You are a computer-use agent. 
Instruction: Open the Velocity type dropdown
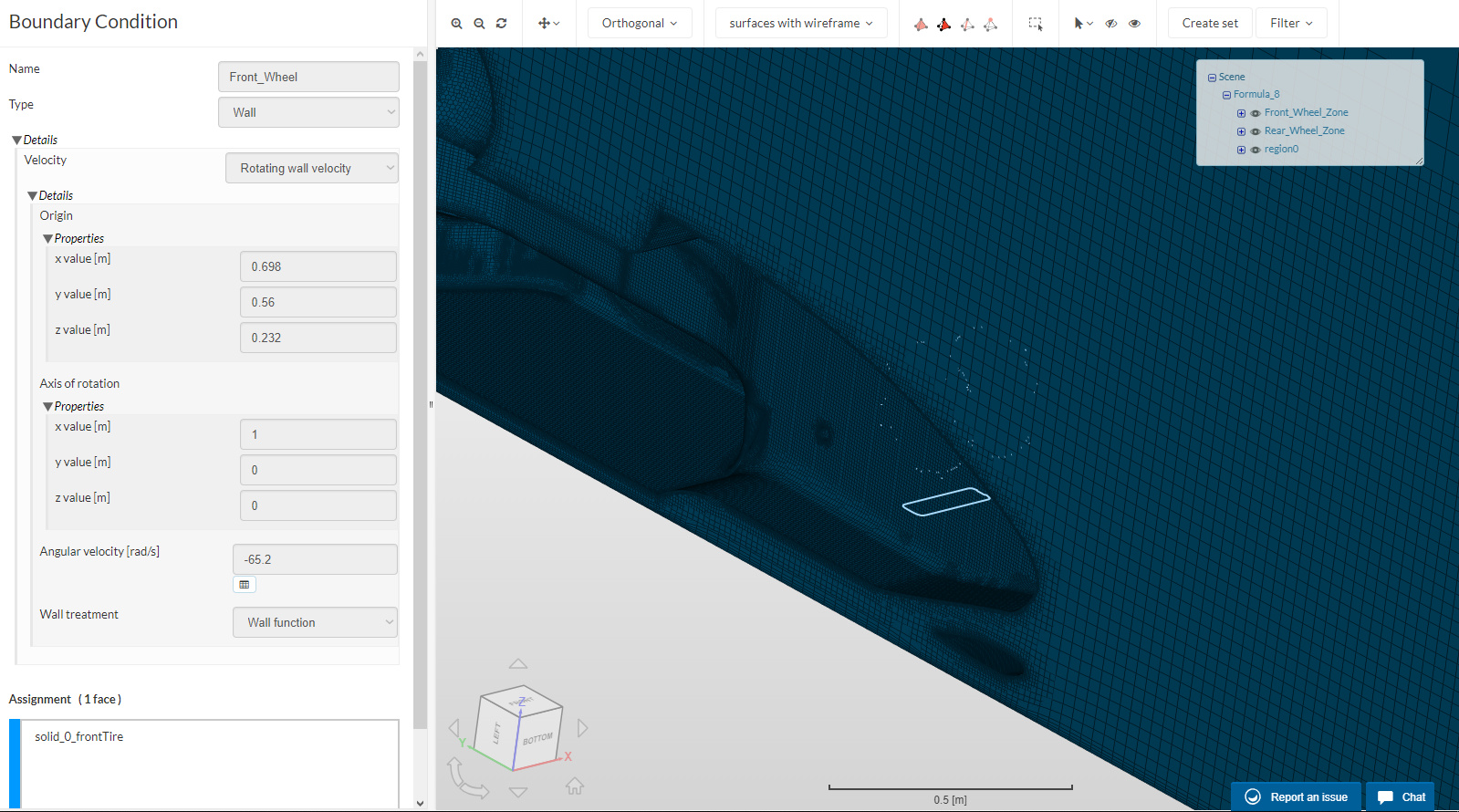(311, 168)
